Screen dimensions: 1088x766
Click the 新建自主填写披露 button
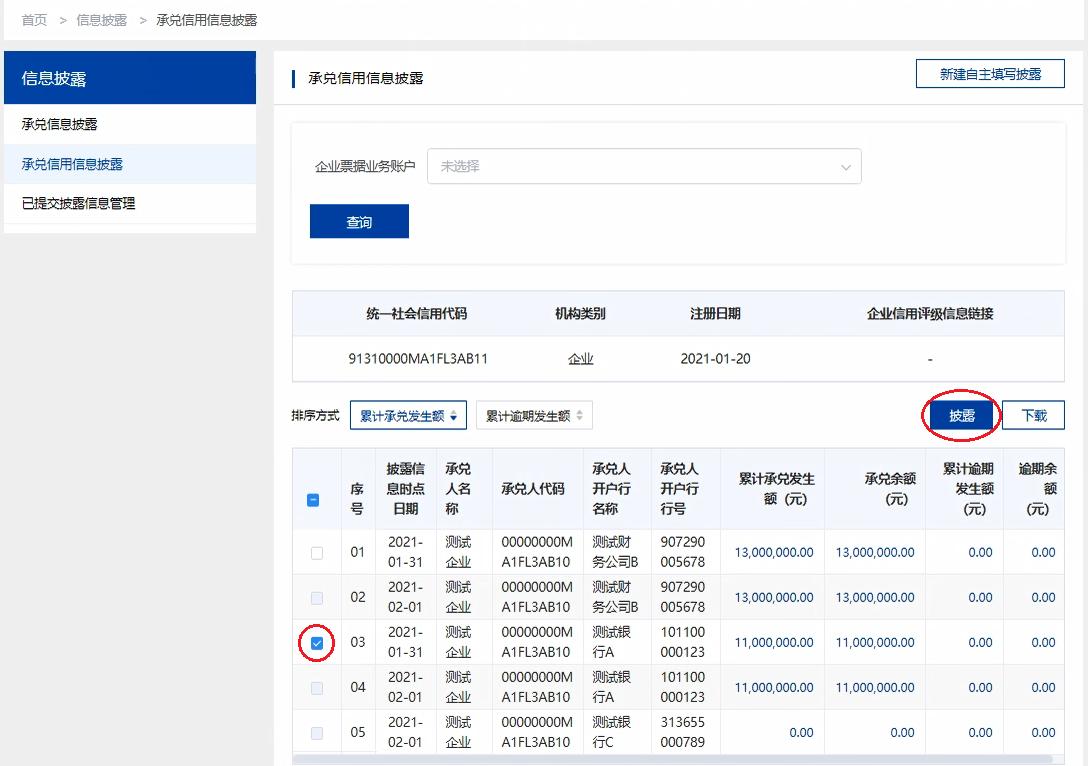[990, 73]
